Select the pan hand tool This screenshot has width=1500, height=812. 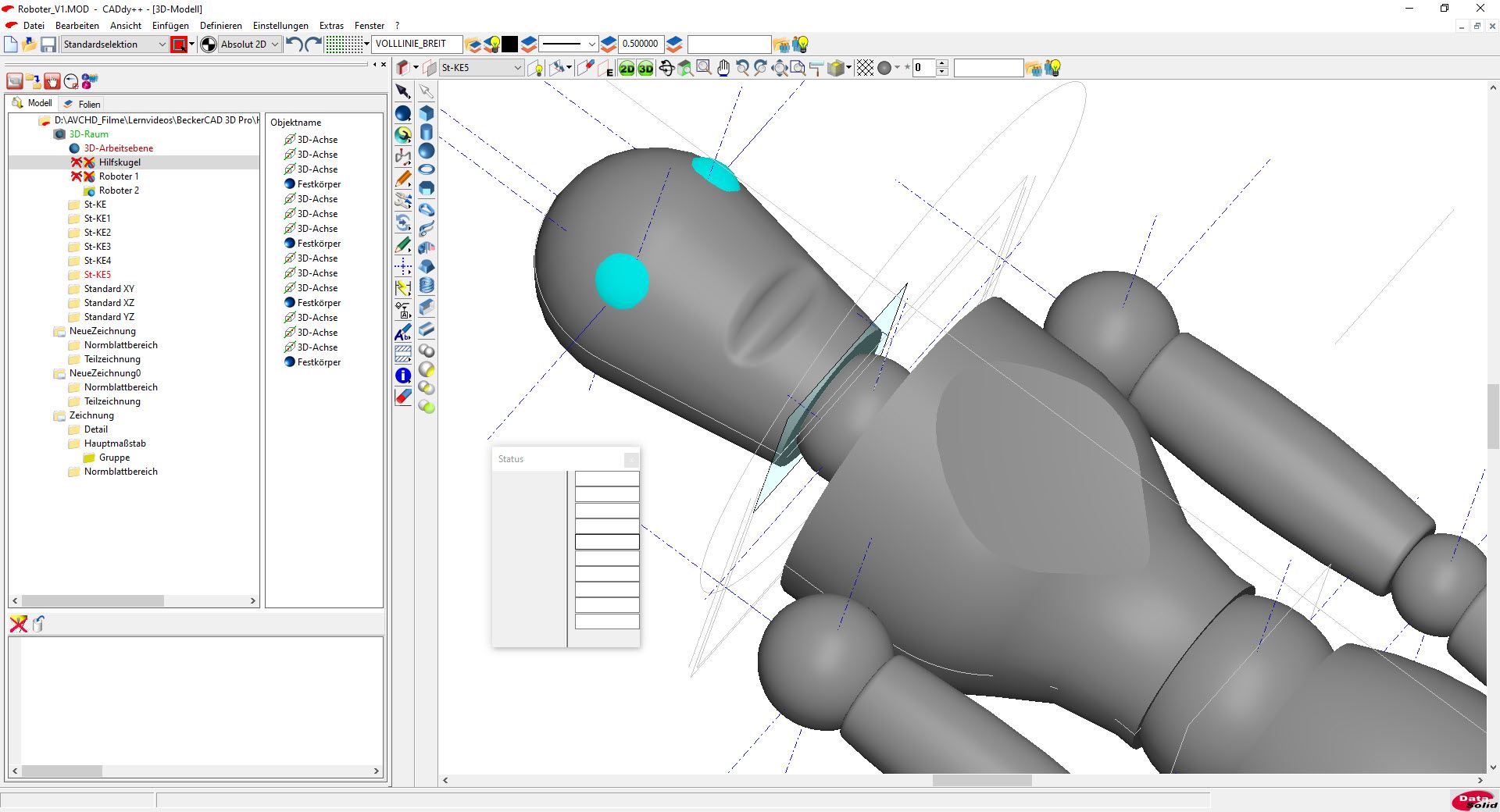[723, 69]
